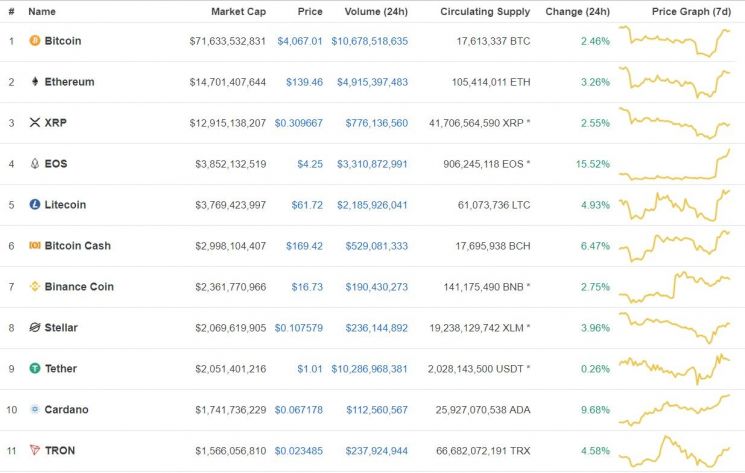Viewport: 745px width, 473px height.
Task: Click the Stellar logo icon
Action: coord(35,328)
